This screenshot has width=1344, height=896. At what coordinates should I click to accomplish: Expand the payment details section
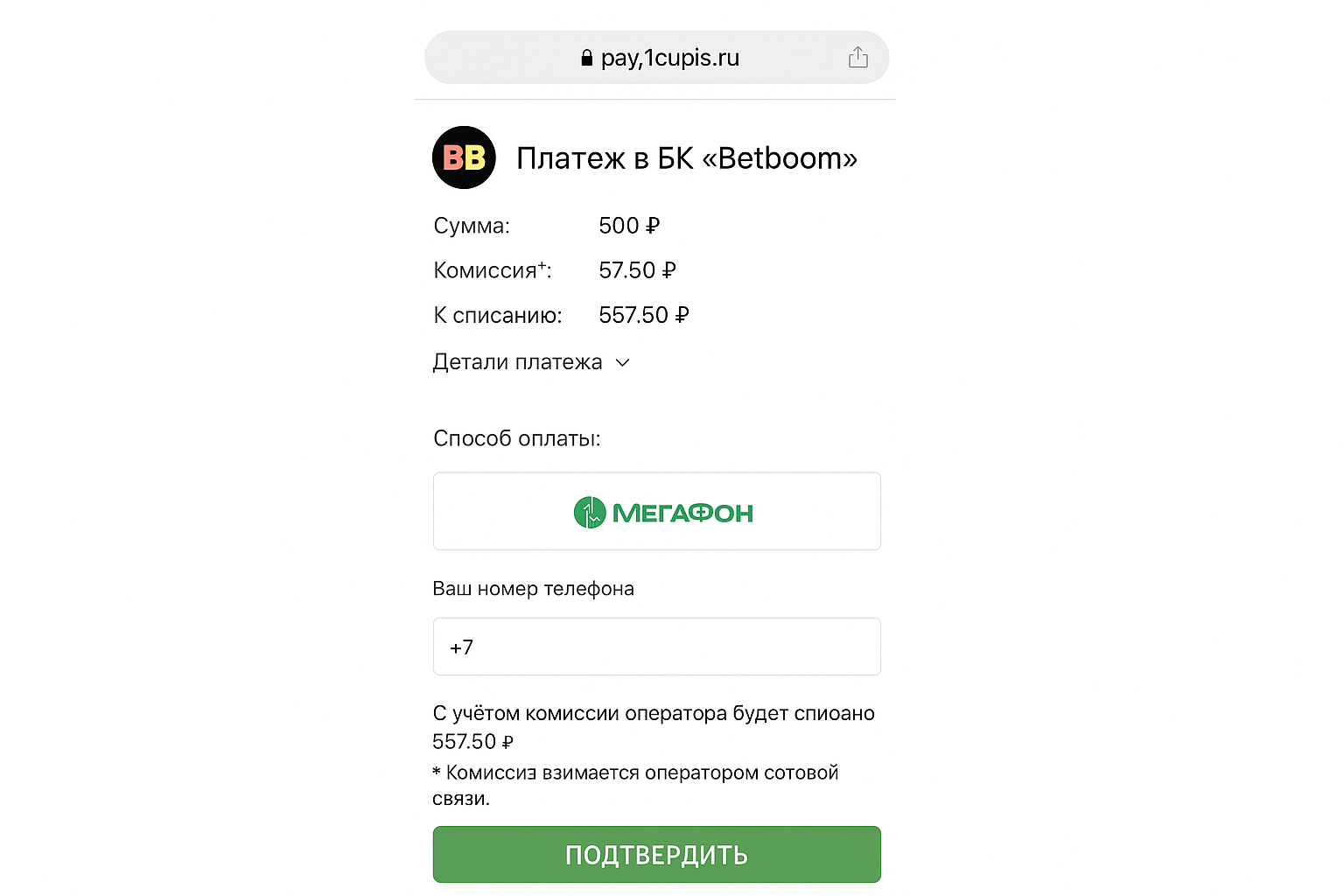[518, 361]
